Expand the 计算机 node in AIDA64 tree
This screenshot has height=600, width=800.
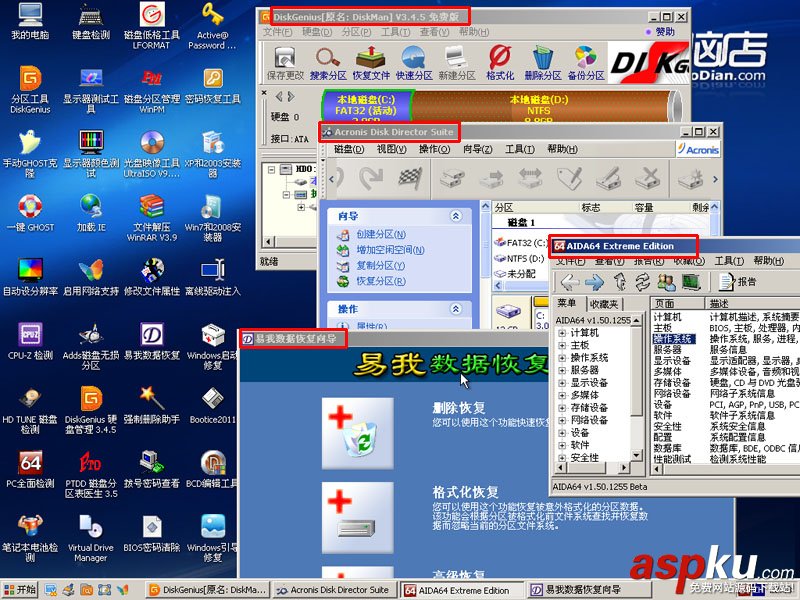(561, 333)
